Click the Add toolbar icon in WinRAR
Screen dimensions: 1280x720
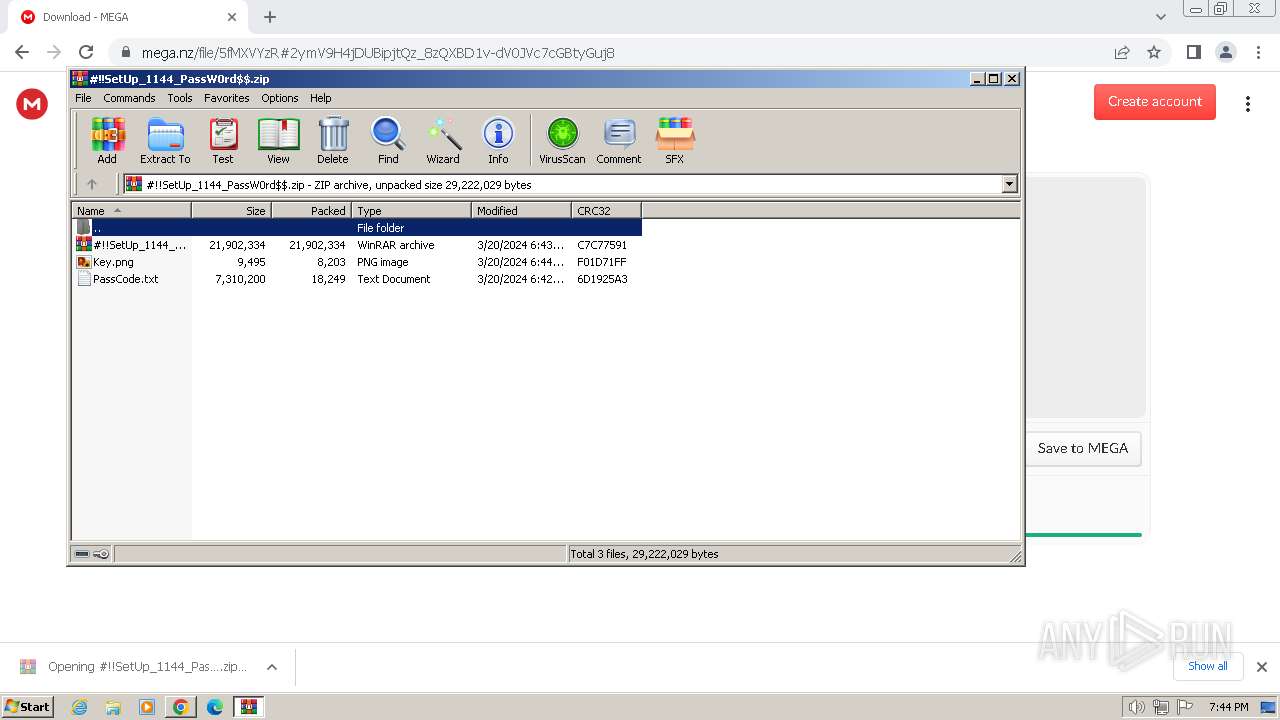[x=107, y=140]
